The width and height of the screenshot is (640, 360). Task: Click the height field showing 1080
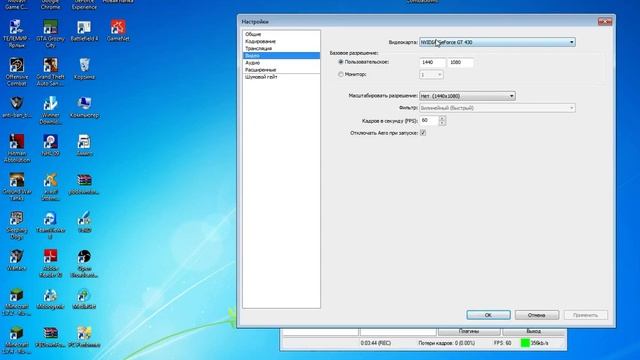point(460,62)
